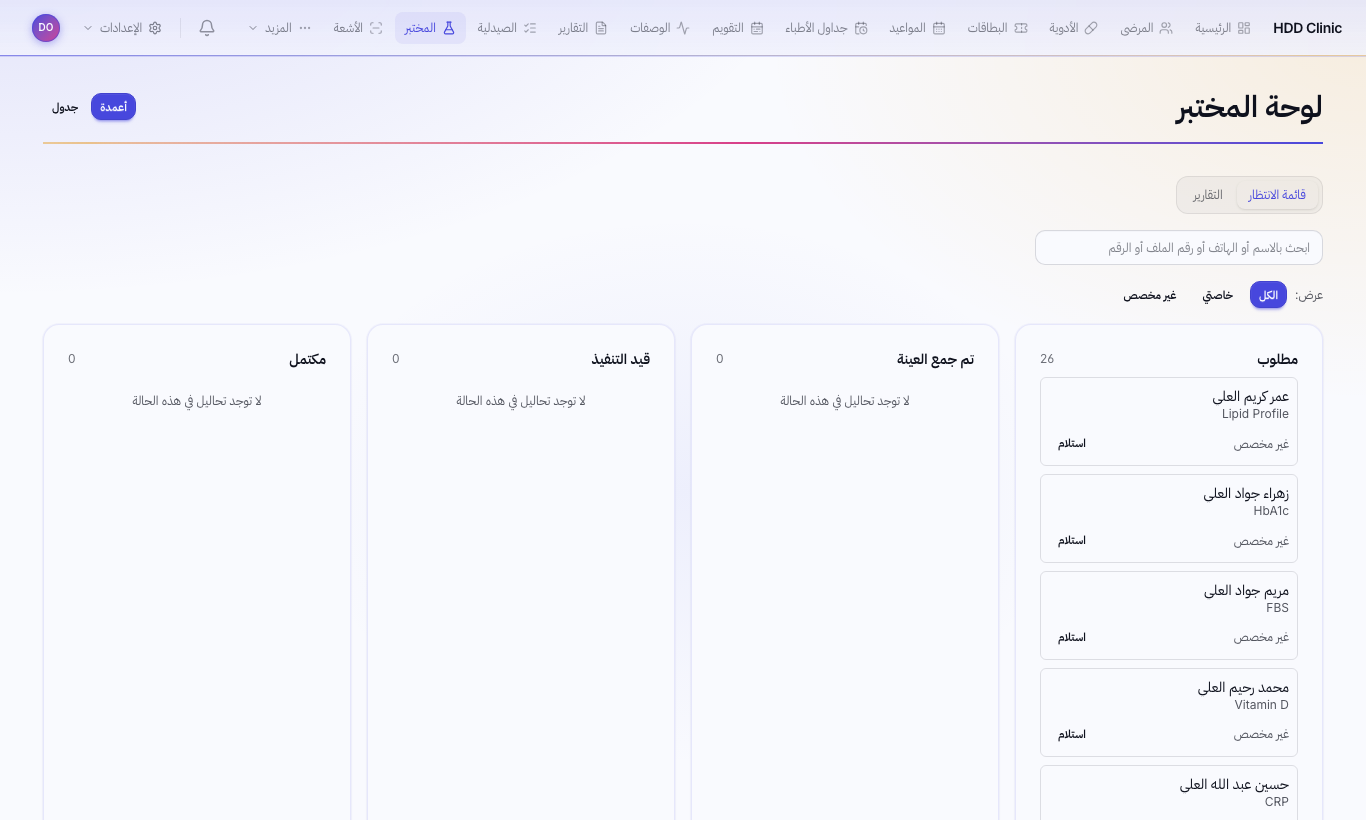Open notifications bell icon
The image size is (1366, 820).
tap(207, 28)
